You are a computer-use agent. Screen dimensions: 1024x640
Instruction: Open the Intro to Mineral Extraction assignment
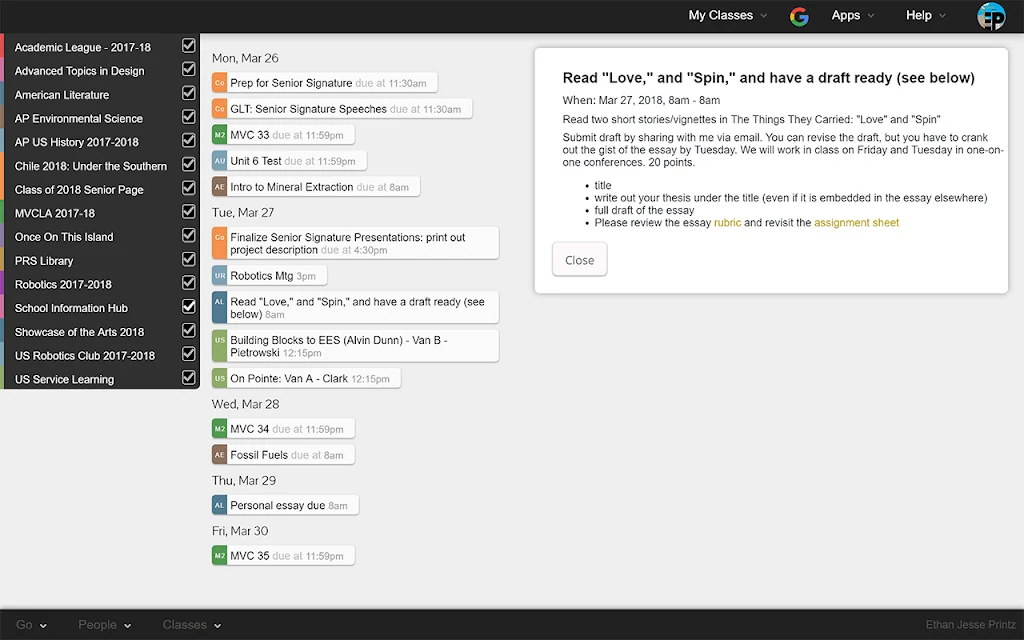click(x=316, y=187)
